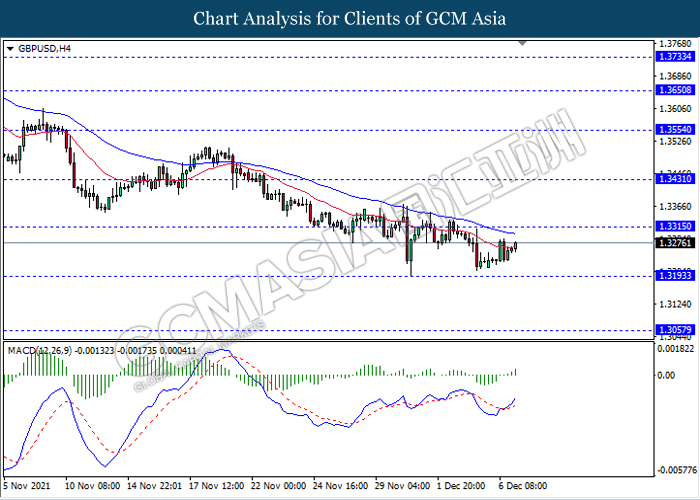This screenshot has width=700, height=500.
Task: Click the Chart Analysis for Clients header
Action: click(350, 18)
